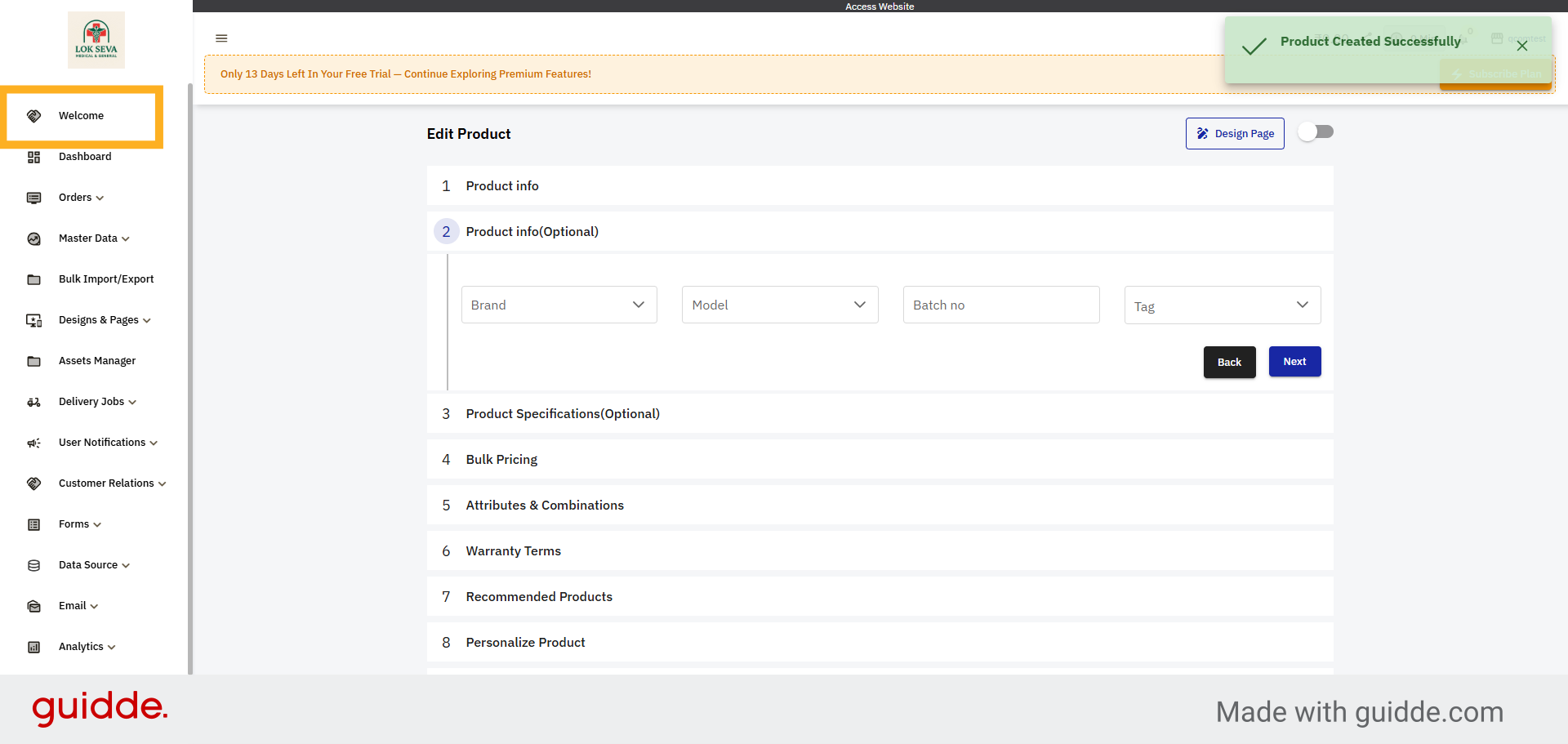Image resolution: width=1568 pixels, height=744 pixels.
Task: Click the User Notifications megaphone icon
Action: (x=33, y=443)
